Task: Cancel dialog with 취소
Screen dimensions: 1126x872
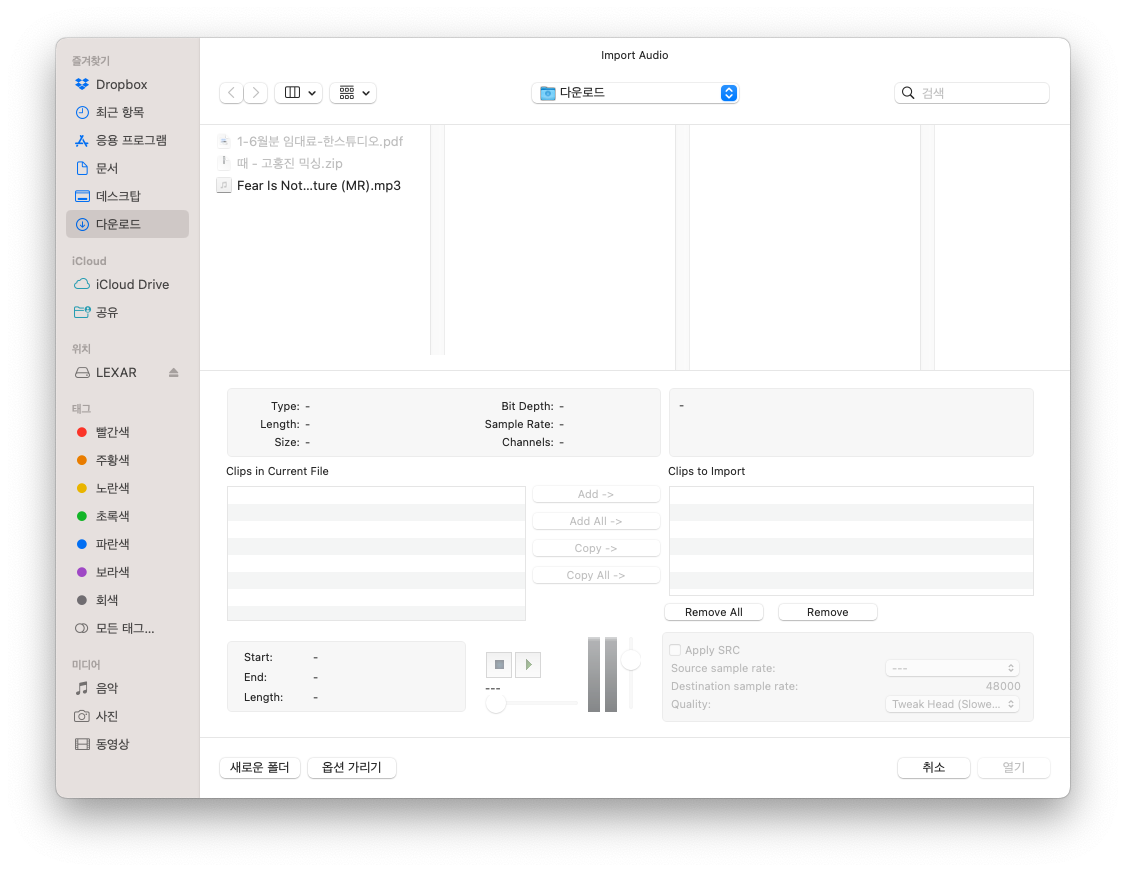Action: pos(934,769)
